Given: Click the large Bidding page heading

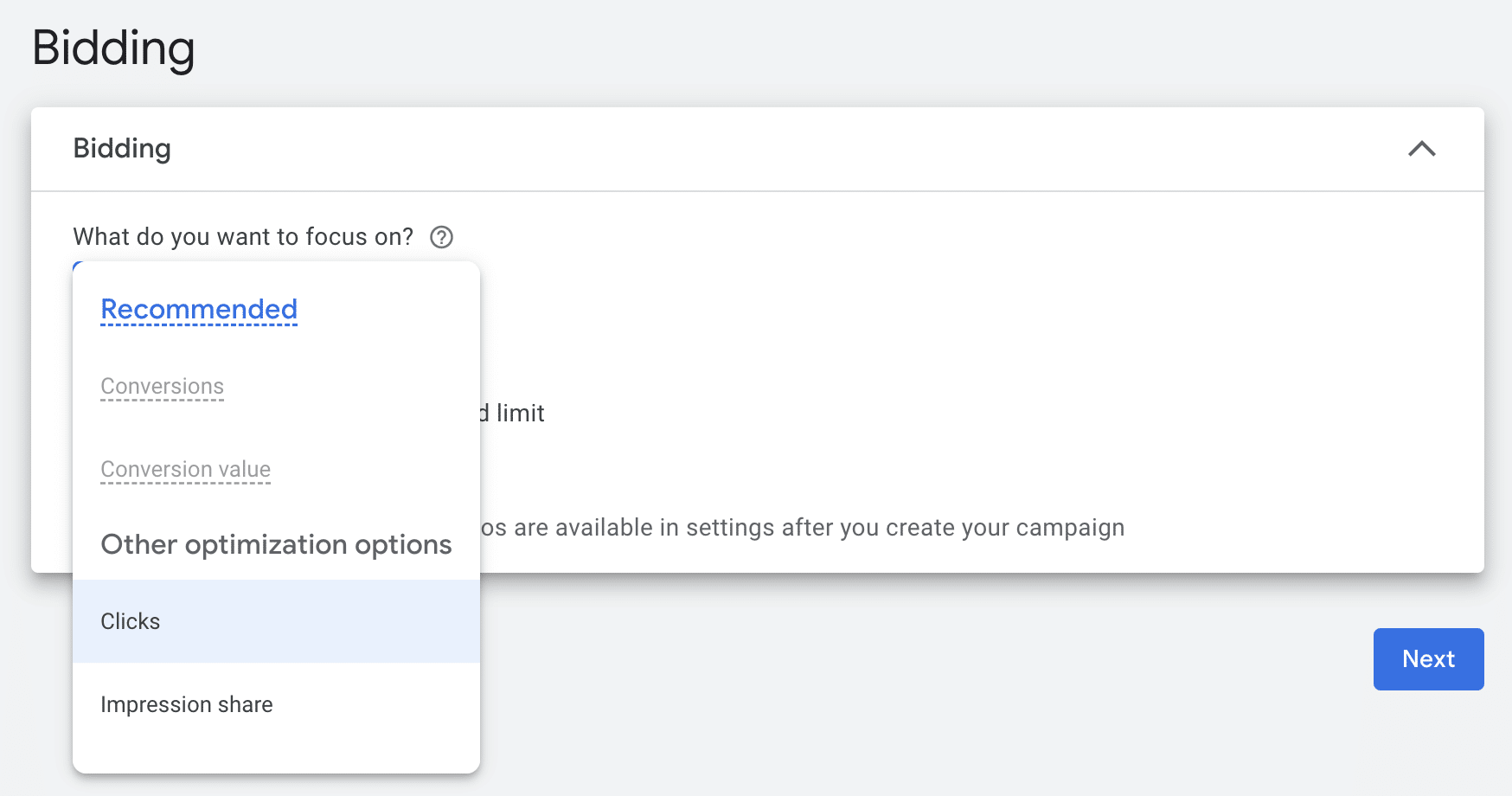Looking at the screenshot, I should click(x=113, y=48).
